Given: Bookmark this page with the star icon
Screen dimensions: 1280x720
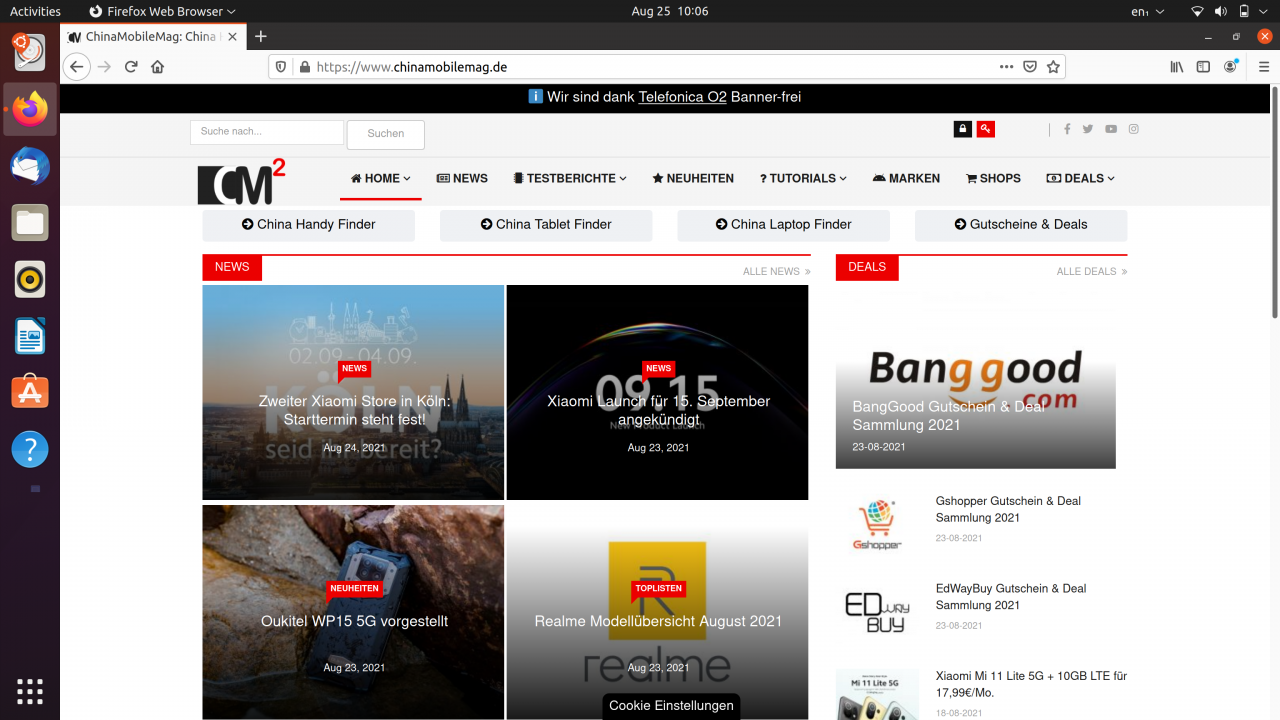Looking at the screenshot, I should coord(1053,67).
